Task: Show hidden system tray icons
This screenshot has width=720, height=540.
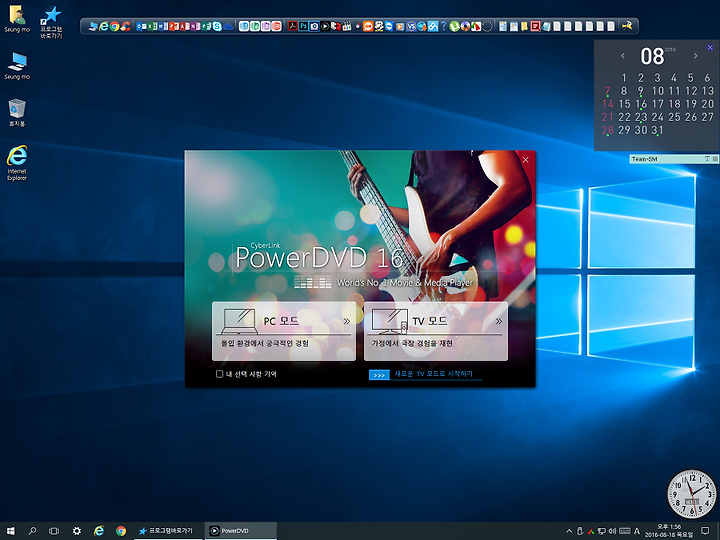Action: click(569, 531)
